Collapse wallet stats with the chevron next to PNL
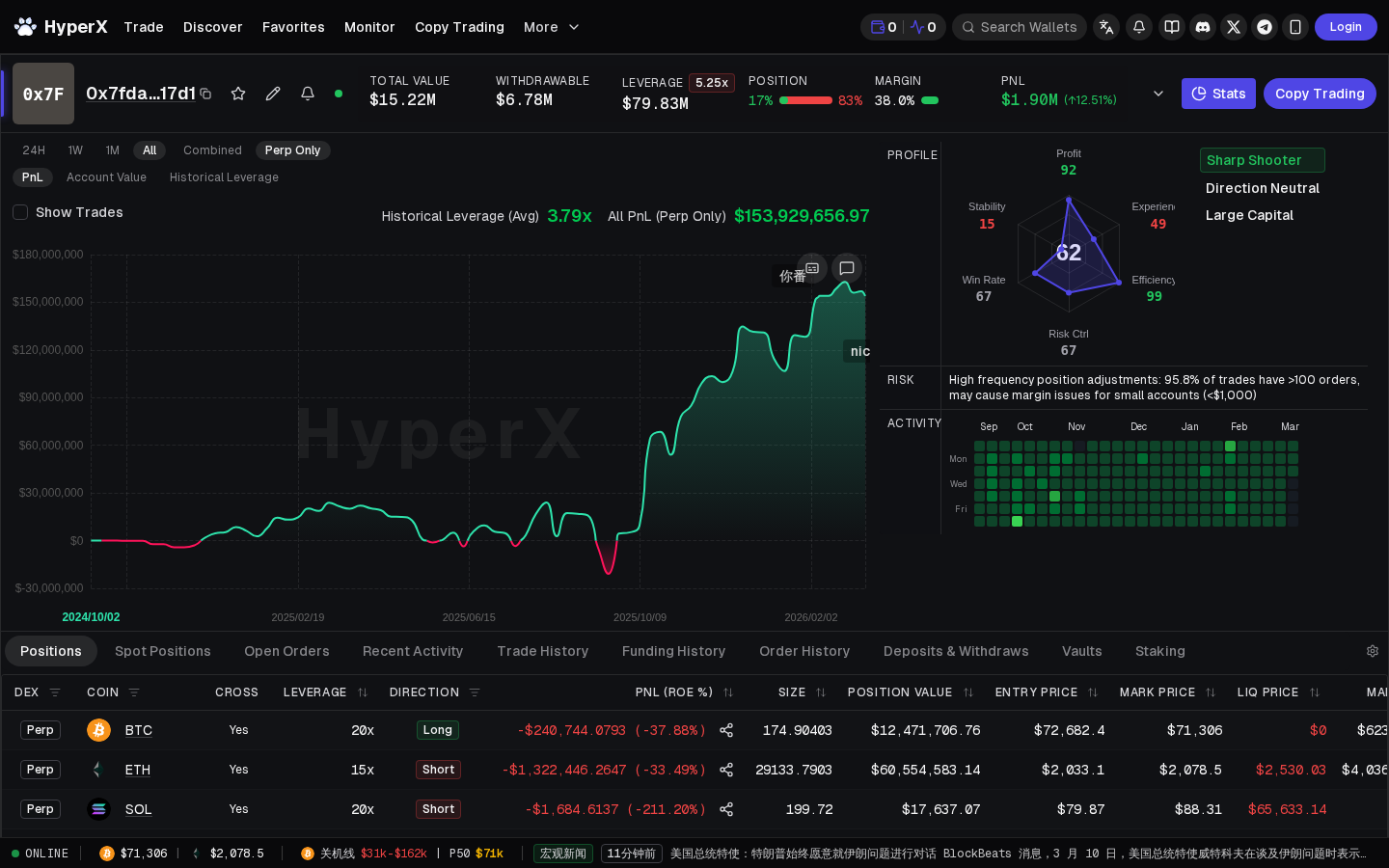 1157,94
